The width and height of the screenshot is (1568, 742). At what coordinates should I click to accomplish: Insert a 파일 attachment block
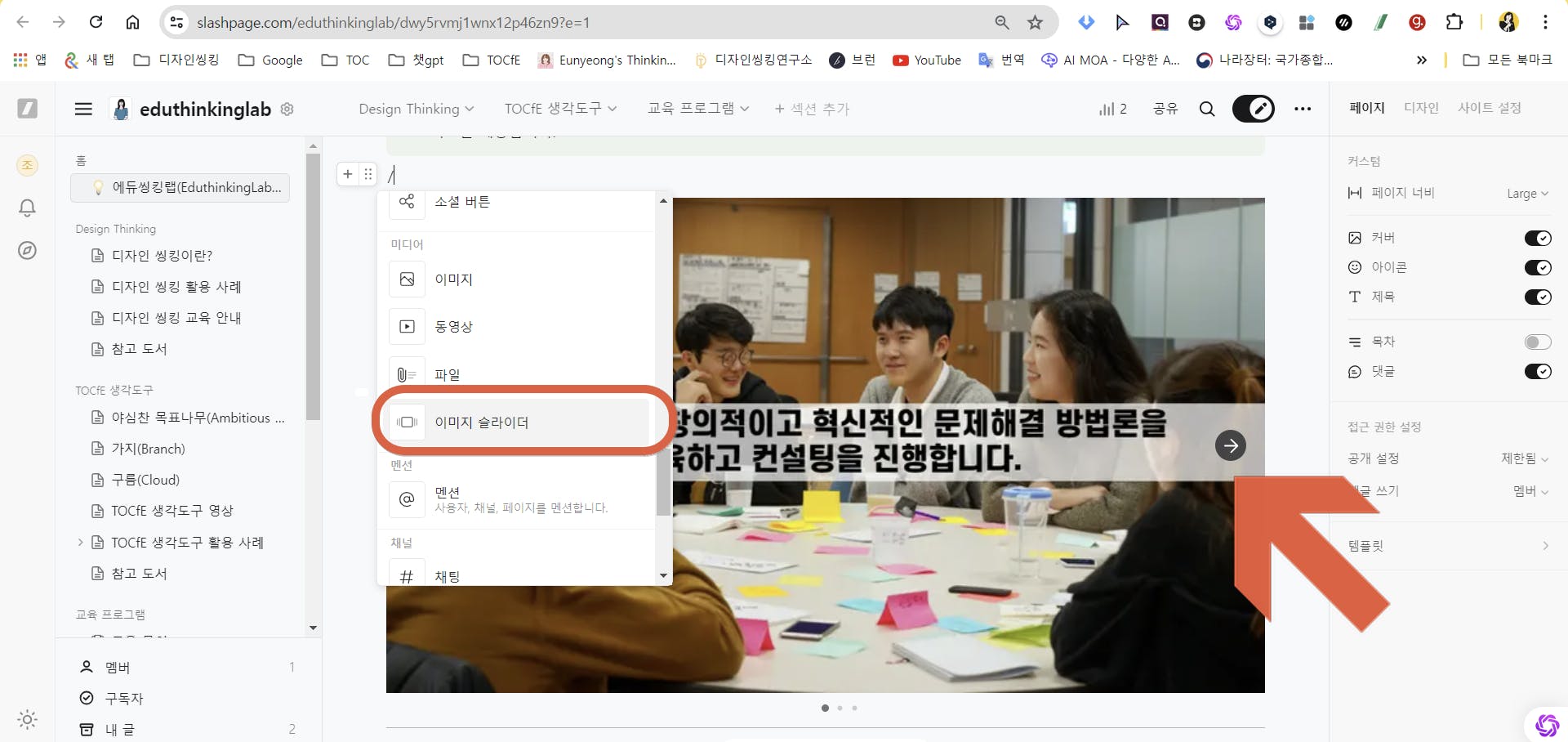pyautogui.click(x=520, y=374)
